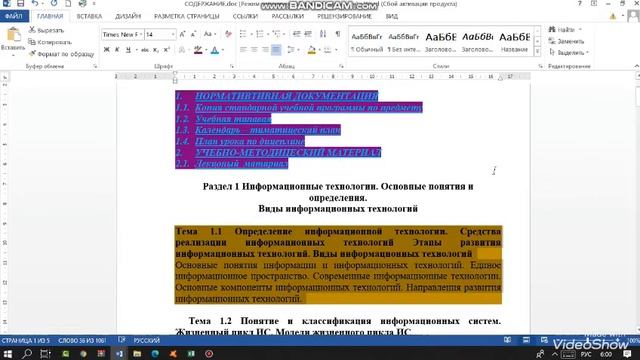Open the Change Case (Aa) dropdown
The image size is (640, 360).
tap(210, 34)
